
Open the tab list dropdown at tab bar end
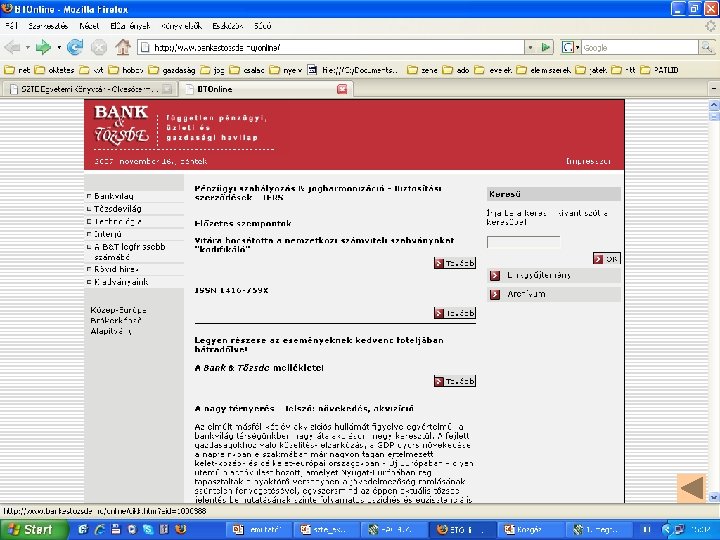click(714, 89)
